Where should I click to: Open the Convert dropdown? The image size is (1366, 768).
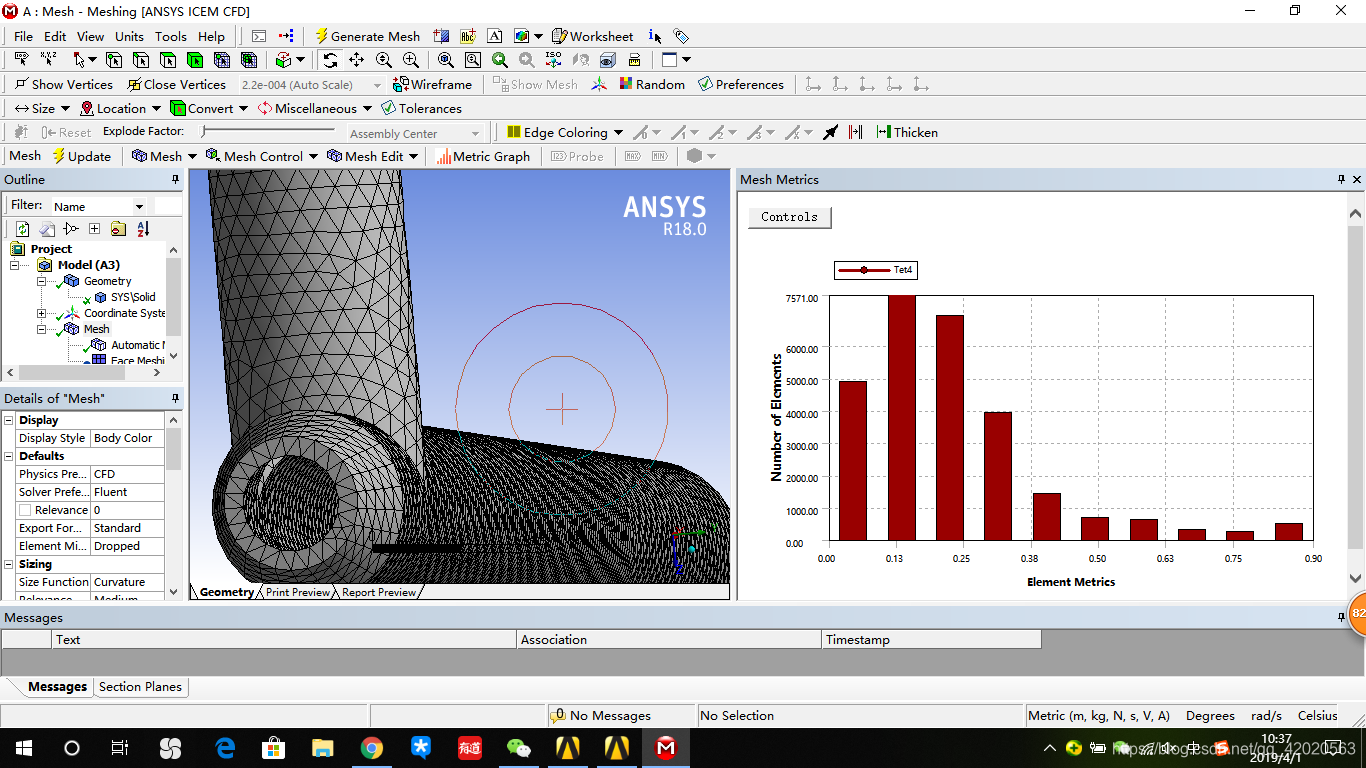click(209, 108)
